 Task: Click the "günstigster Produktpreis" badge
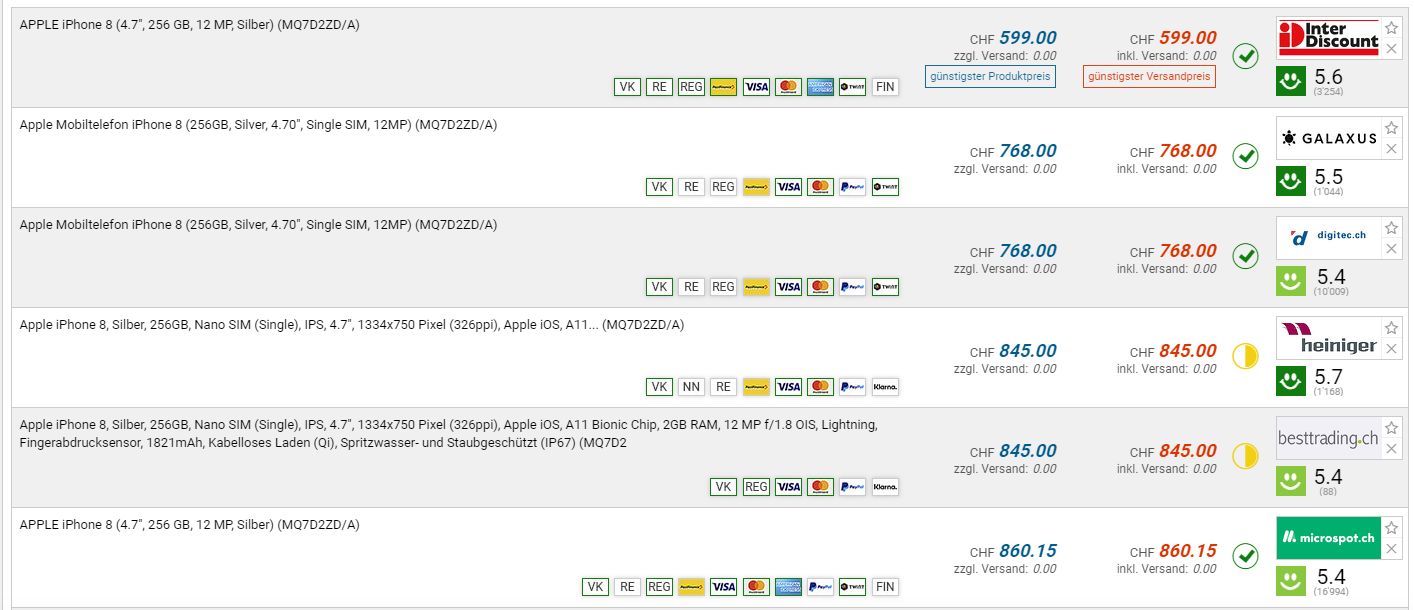click(x=990, y=76)
